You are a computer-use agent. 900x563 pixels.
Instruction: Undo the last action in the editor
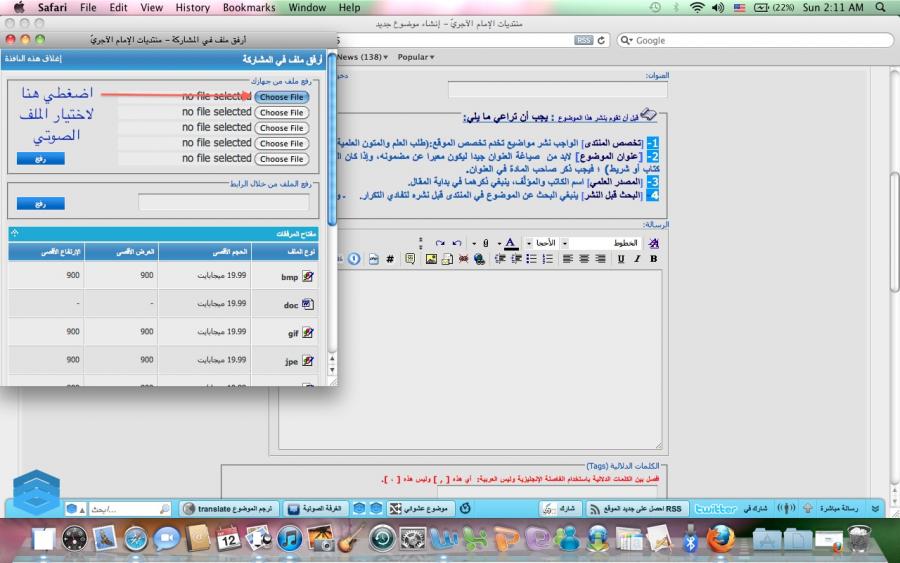click(x=457, y=243)
